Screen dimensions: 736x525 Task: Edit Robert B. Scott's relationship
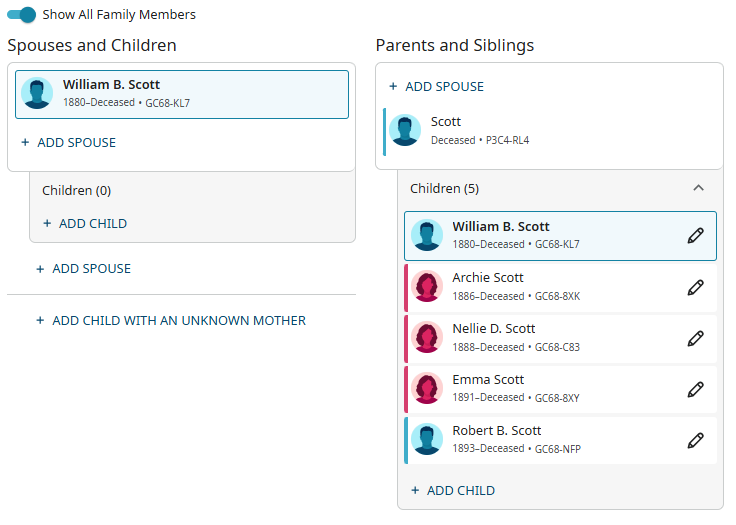[696, 440]
